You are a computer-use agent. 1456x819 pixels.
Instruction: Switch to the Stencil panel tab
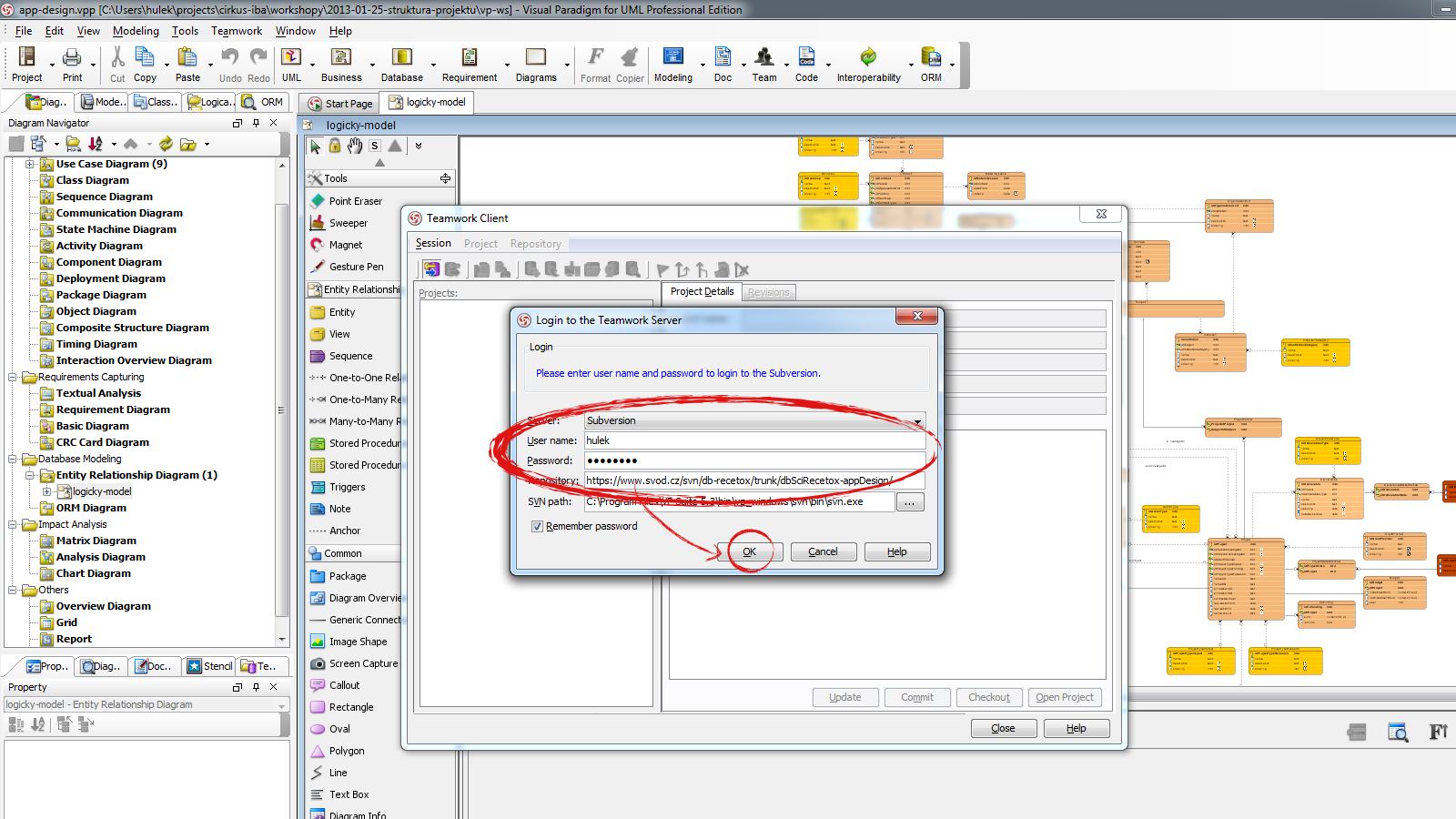(210, 666)
